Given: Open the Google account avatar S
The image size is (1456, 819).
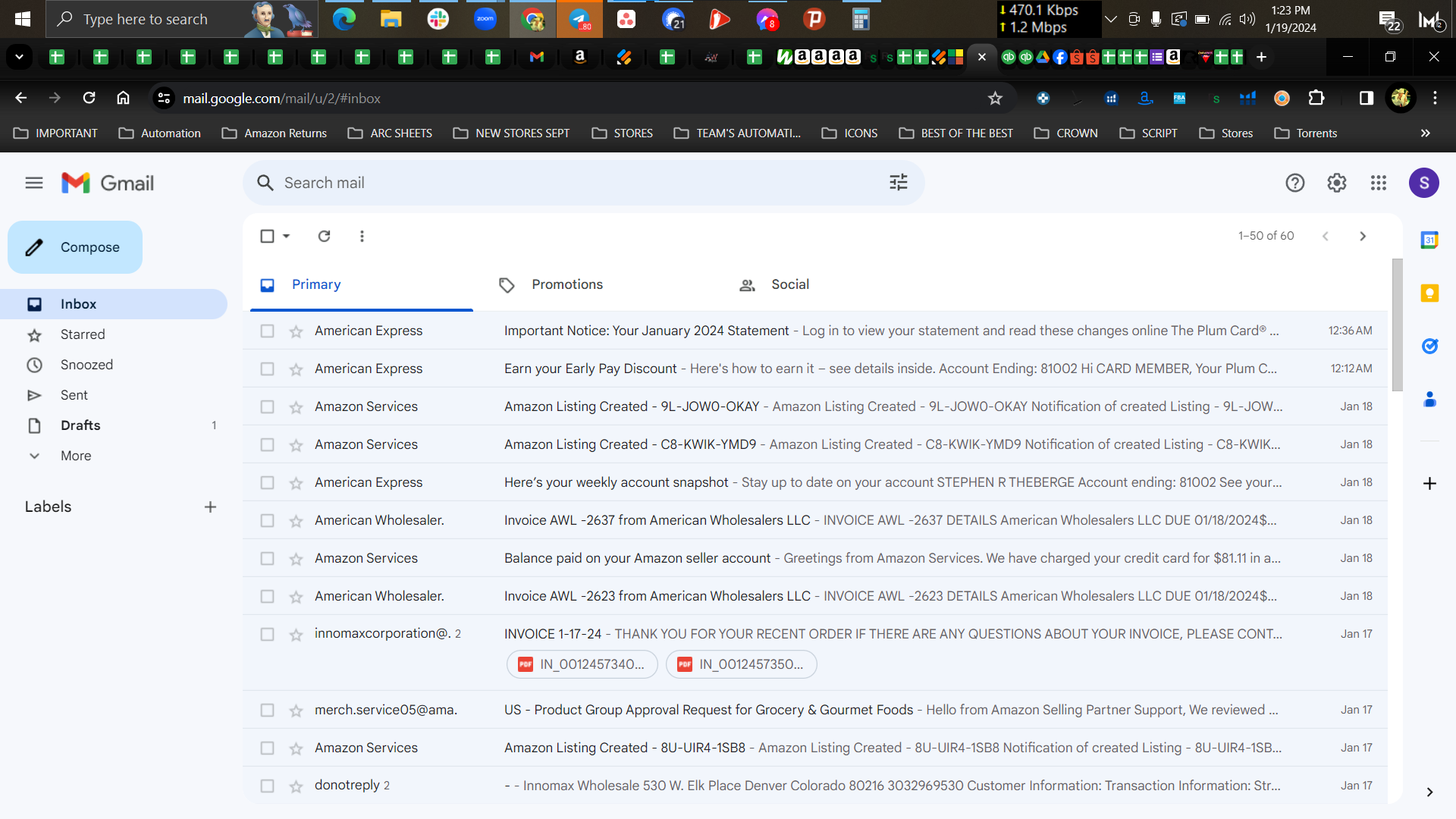Looking at the screenshot, I should coord(1424,183).
